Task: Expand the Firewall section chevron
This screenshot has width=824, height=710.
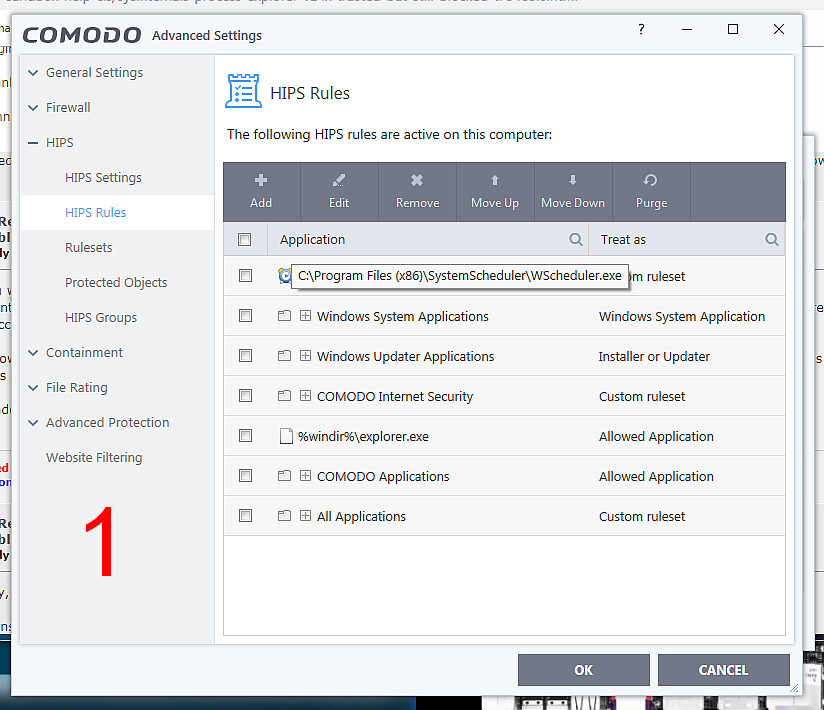Action: click(33, 108)
